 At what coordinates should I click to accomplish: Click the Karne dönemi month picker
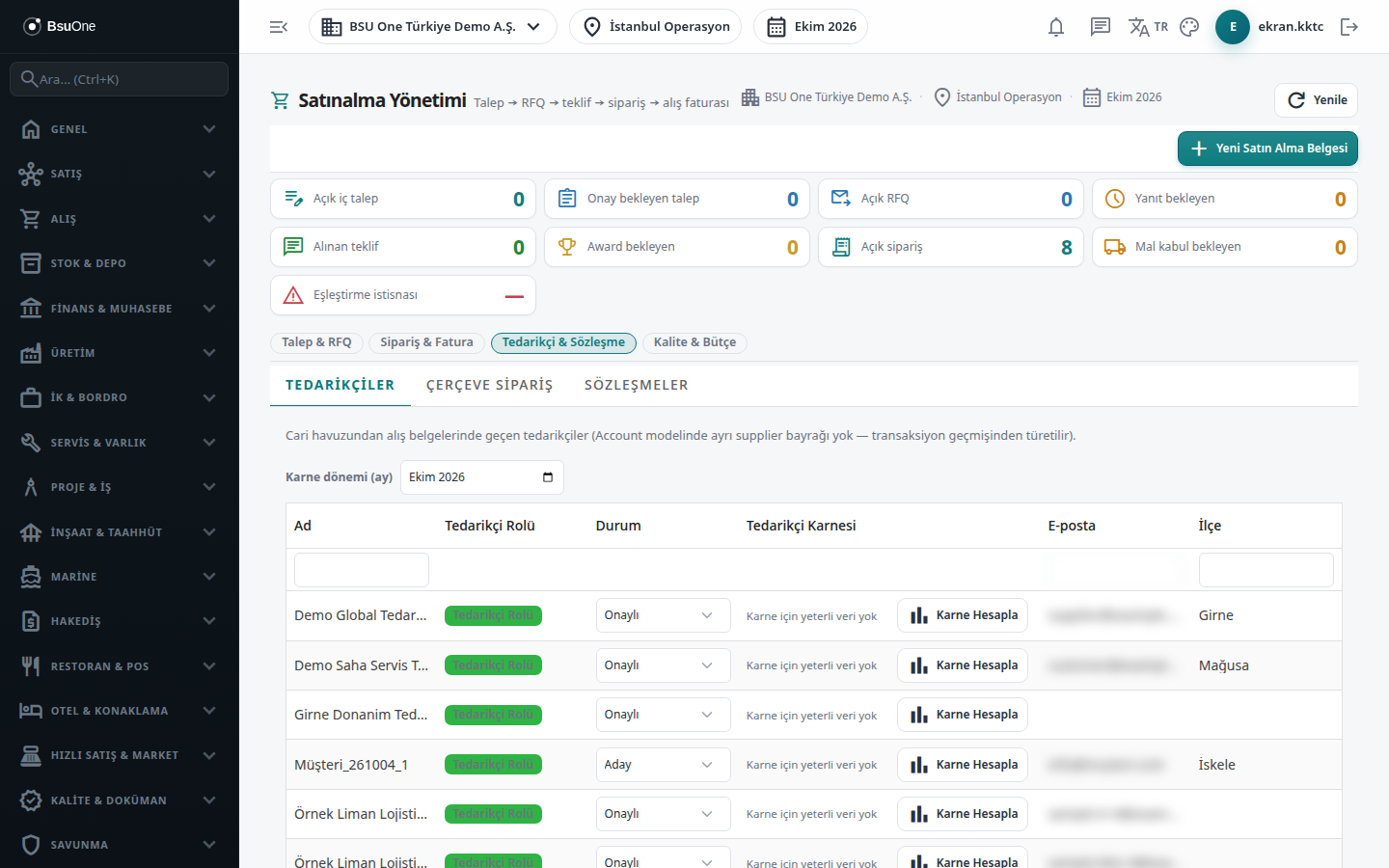pos(482,477)
